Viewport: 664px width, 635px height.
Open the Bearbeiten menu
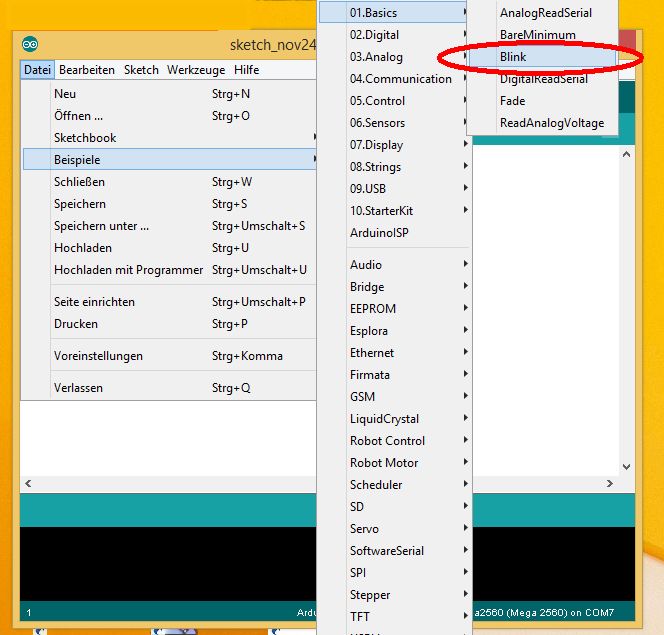87,69
